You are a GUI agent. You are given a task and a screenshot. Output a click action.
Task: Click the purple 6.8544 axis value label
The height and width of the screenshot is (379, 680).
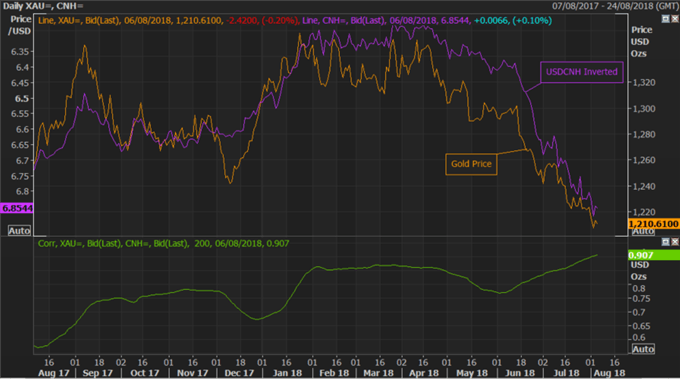pyautogui.click(x=17, y=208)
